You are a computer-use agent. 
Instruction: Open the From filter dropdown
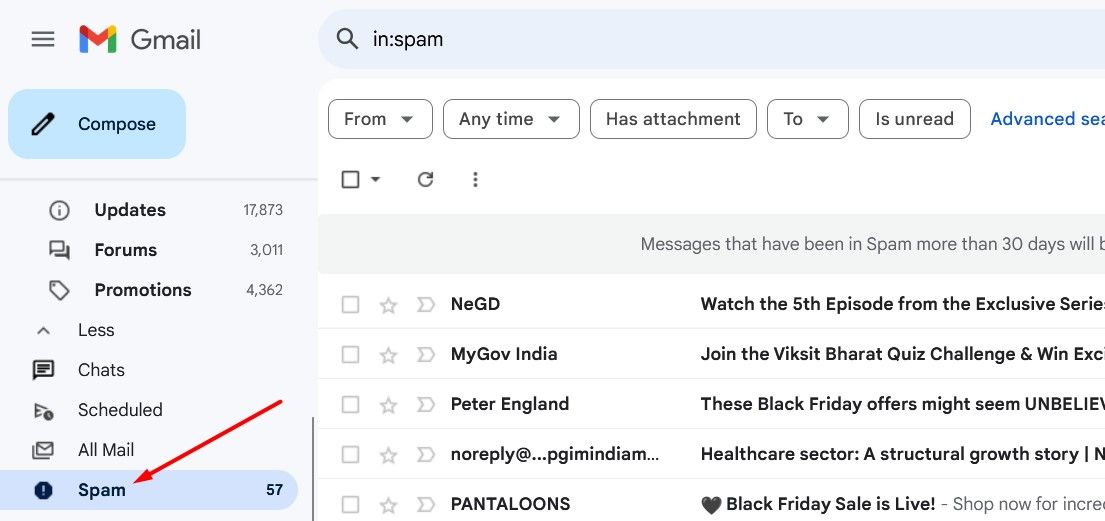[x=380, y=119]
